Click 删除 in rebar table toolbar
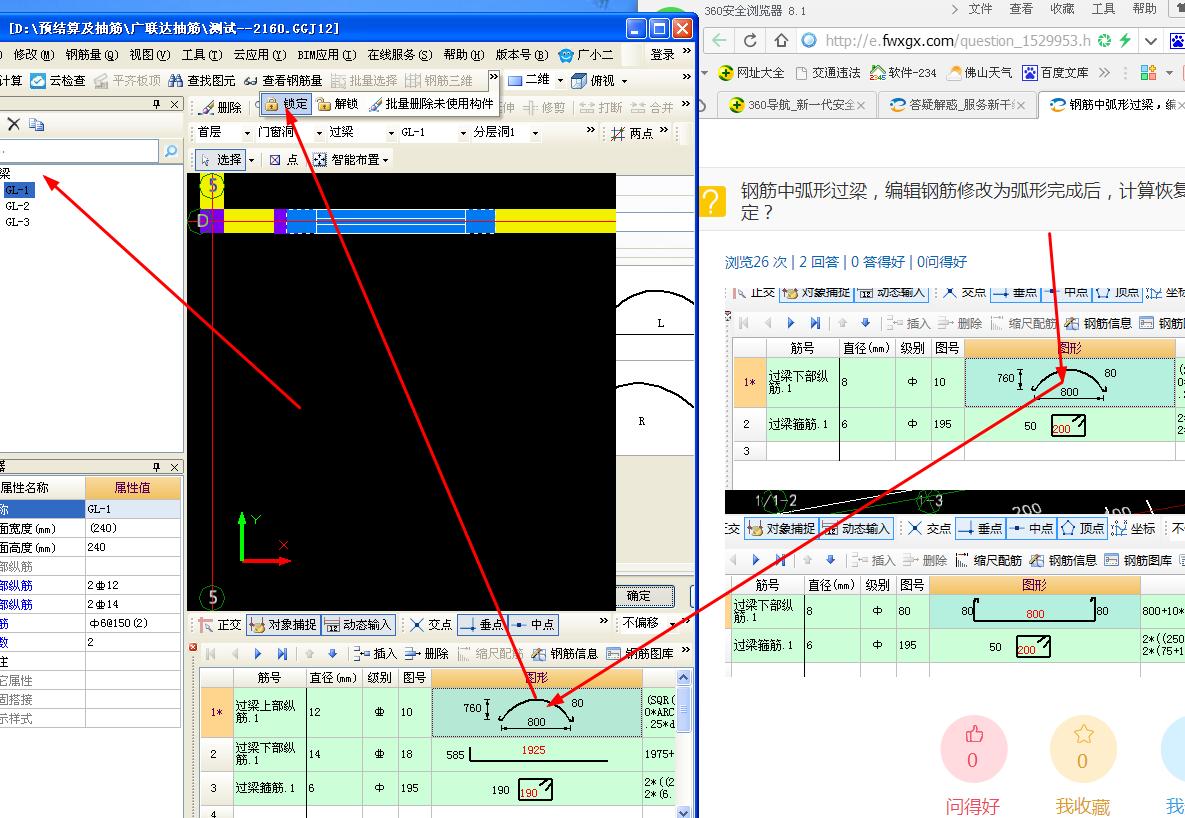The image size is (1185, 818). click(x=426, y=653)
